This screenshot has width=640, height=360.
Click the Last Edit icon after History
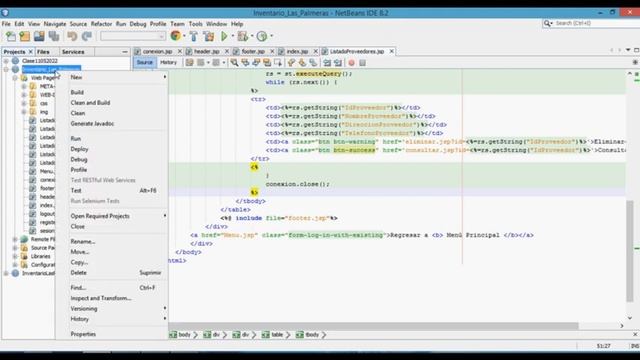point(189,62)
